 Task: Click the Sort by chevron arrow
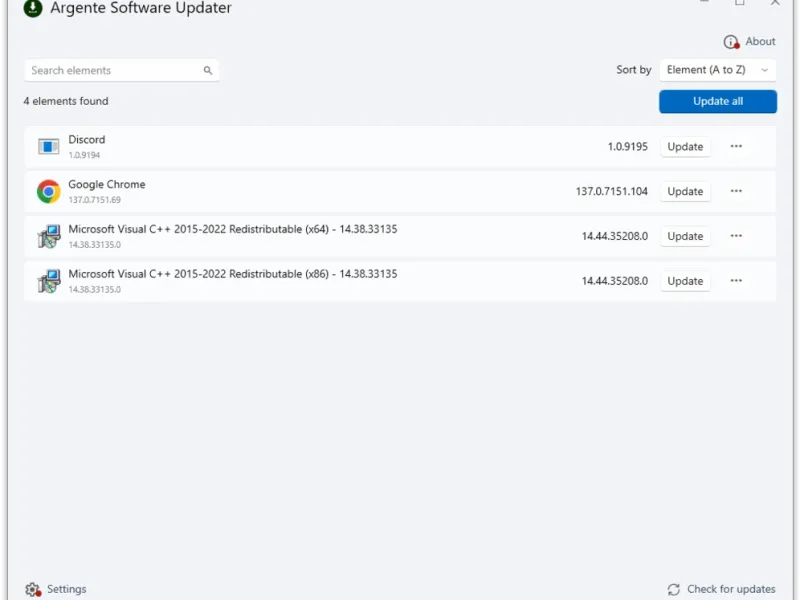click(764, 70)
